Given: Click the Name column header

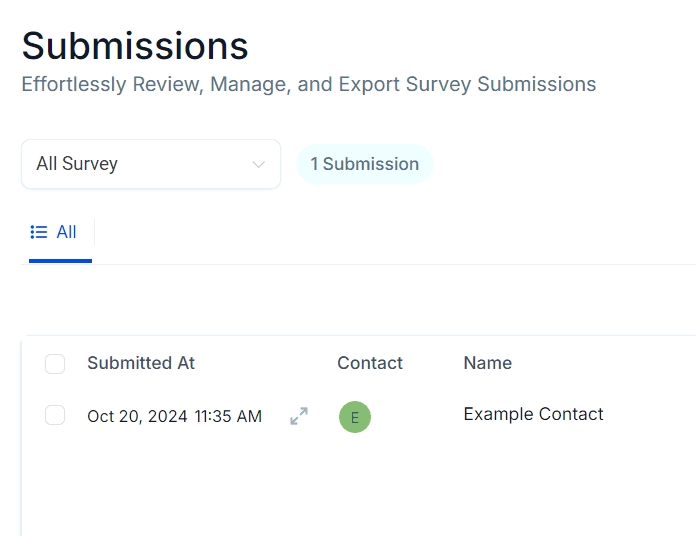Looking at the screenshot, I should pos(487,363).
